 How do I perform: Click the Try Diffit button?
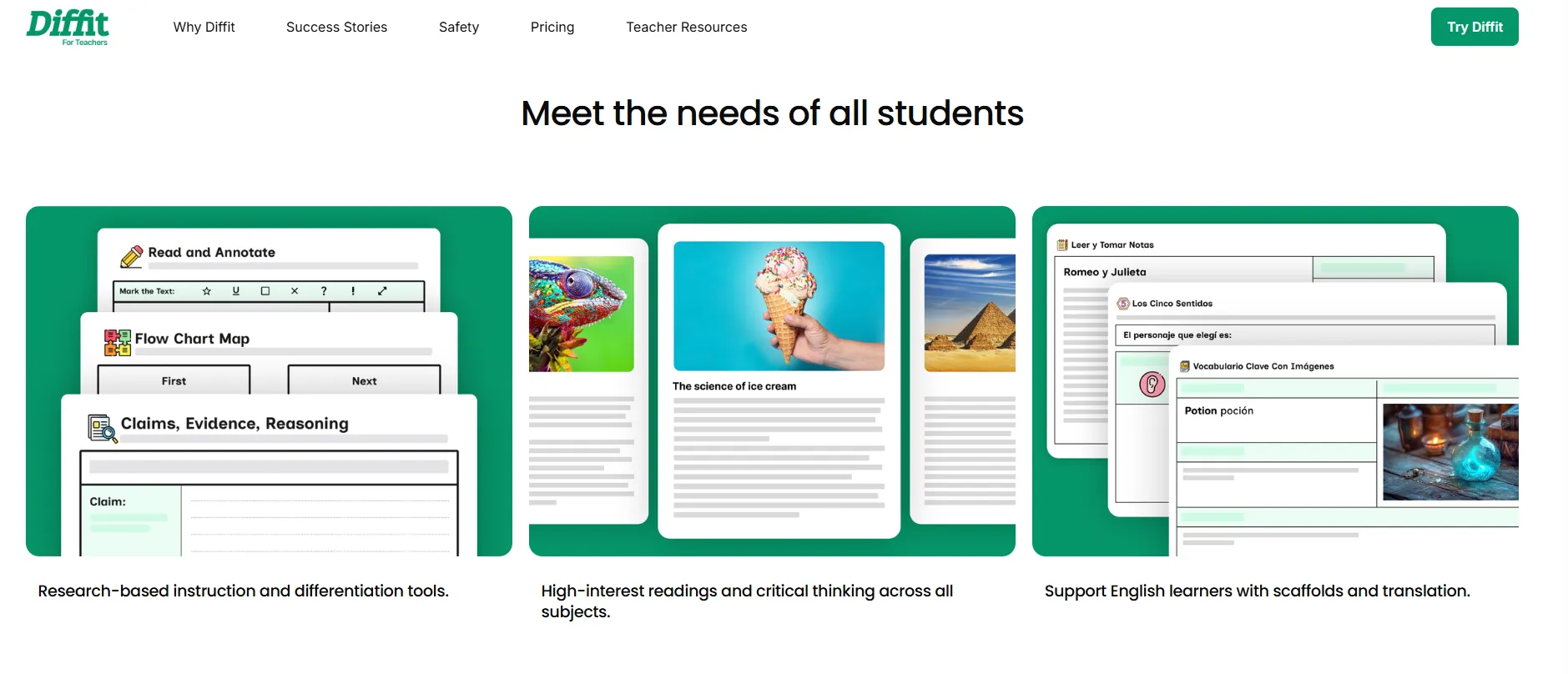pyautogui.click(x=1475, y=27)
